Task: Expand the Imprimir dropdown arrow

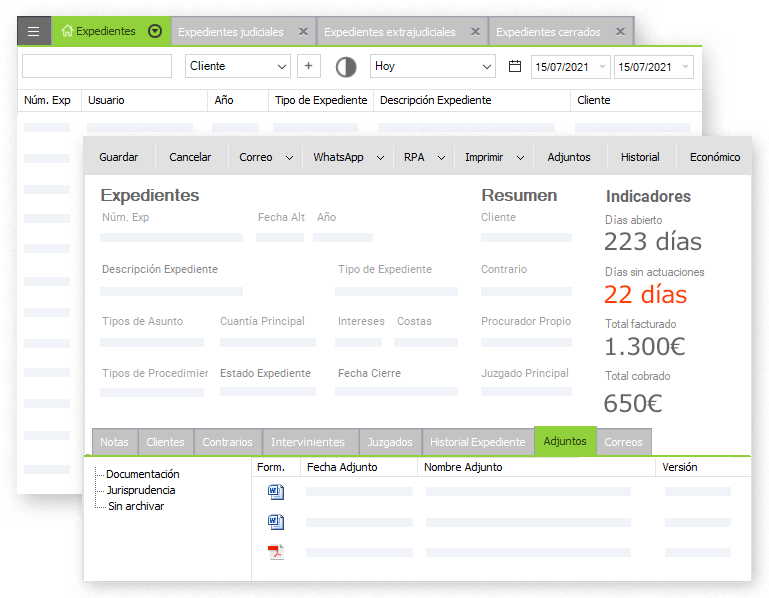Action: coord(521,158)
